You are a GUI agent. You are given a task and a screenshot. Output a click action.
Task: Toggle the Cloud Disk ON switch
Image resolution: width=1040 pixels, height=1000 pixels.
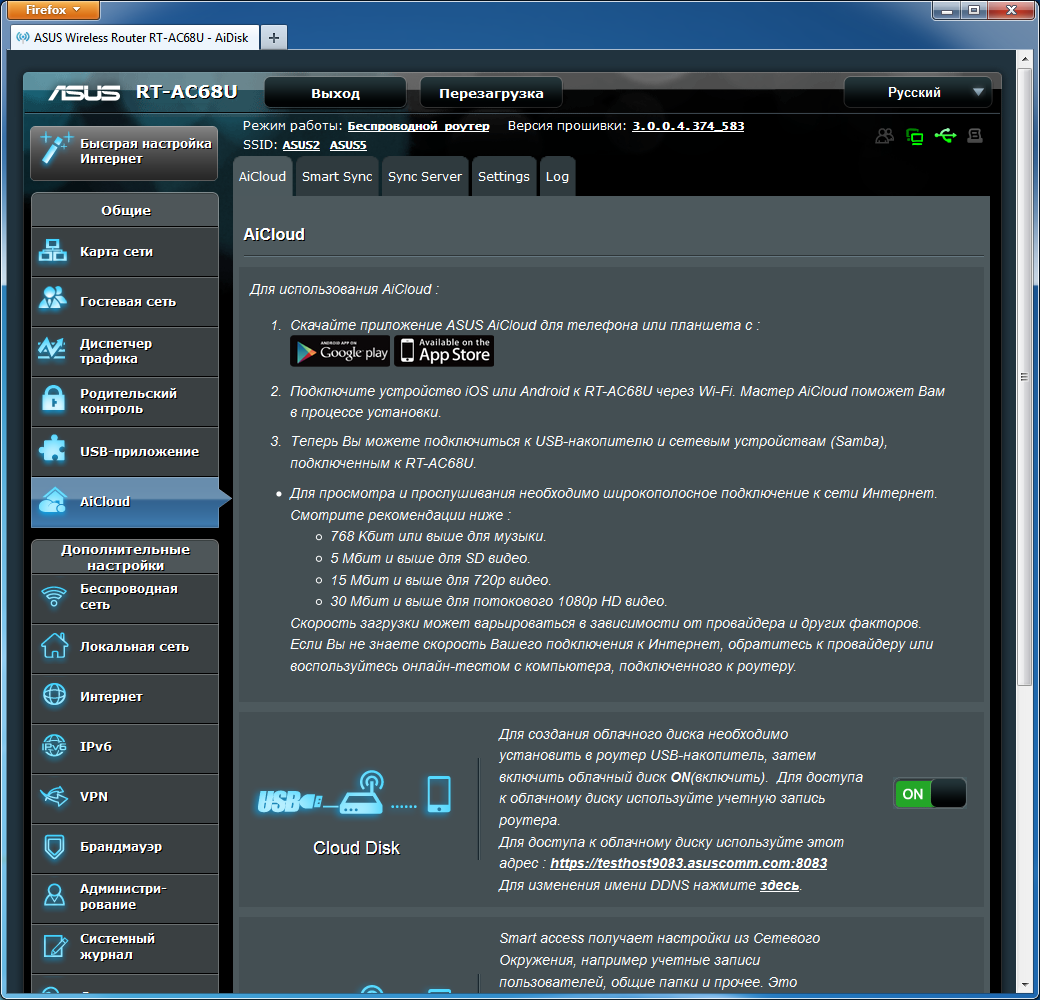929,794
